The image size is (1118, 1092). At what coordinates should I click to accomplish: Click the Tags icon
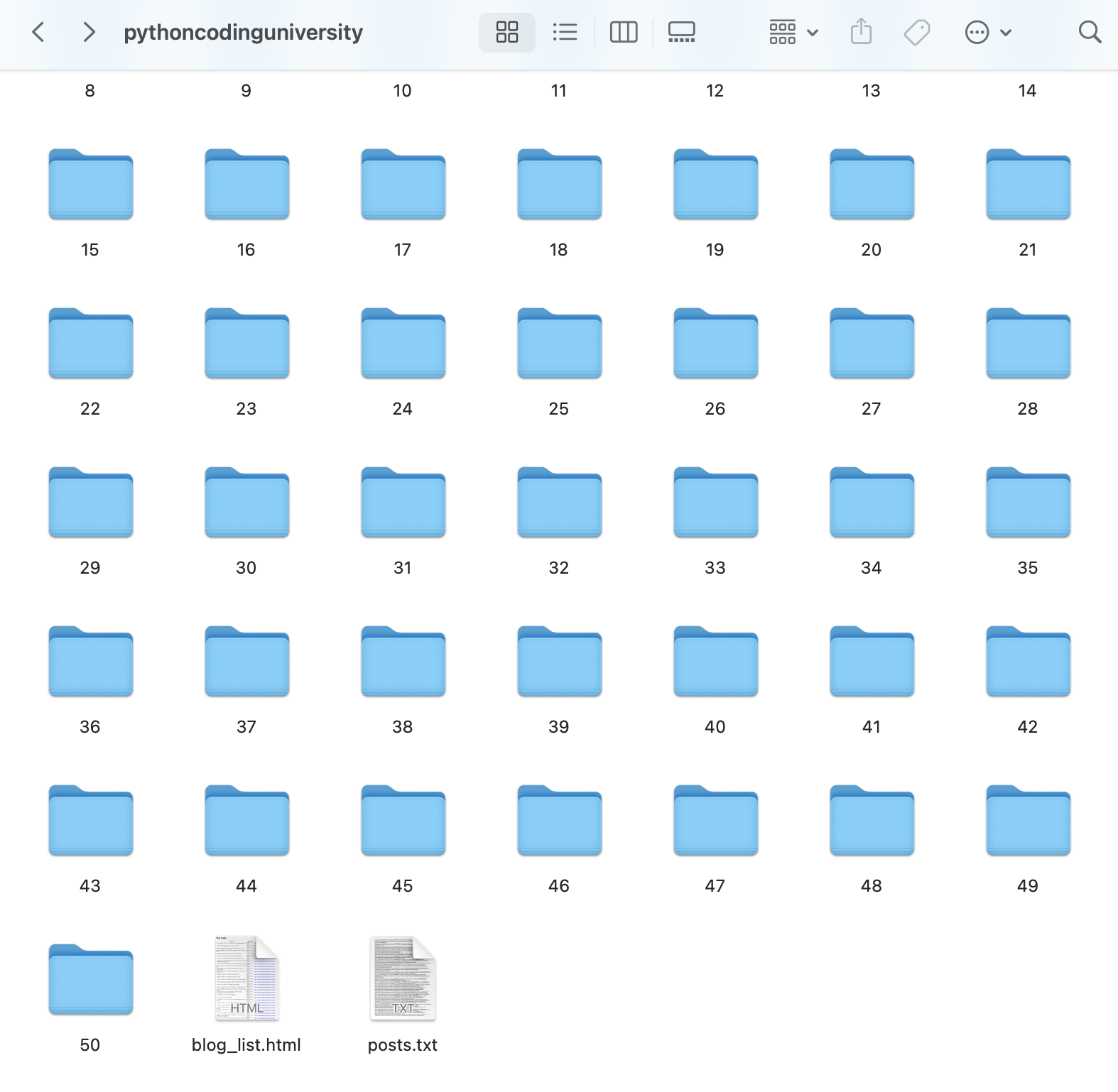pos(917,32)
